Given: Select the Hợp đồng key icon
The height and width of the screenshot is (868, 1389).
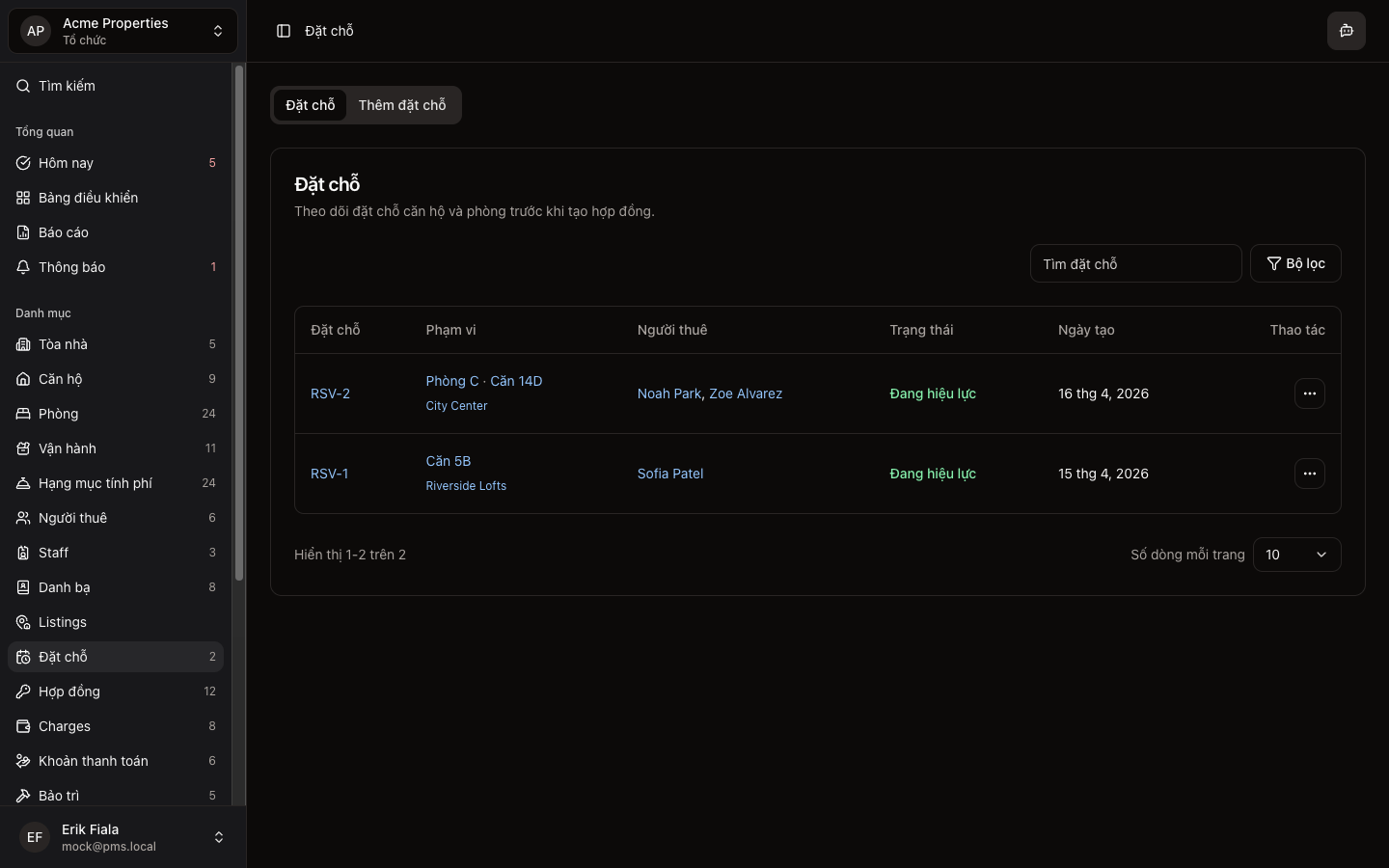Looking at the screenshot, I should click(23, 692).
